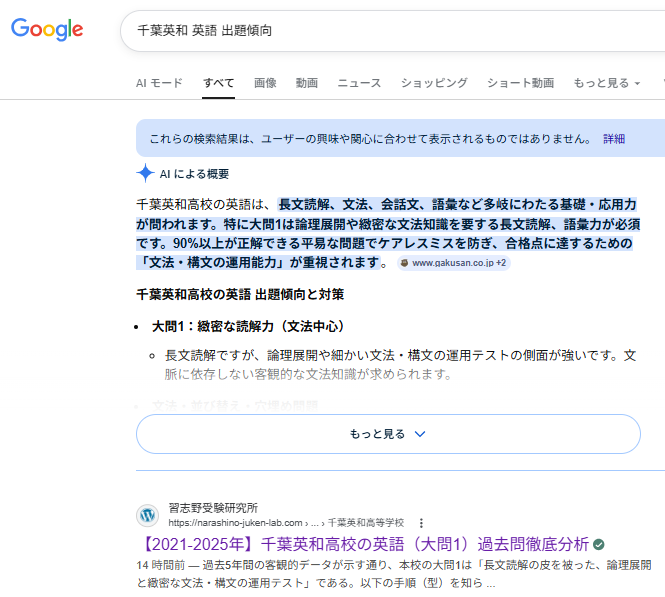This screenshot has width=665, height=597.
Task: Open the three-dot menu beside the result URL
Action: click(x=421, y=522)
